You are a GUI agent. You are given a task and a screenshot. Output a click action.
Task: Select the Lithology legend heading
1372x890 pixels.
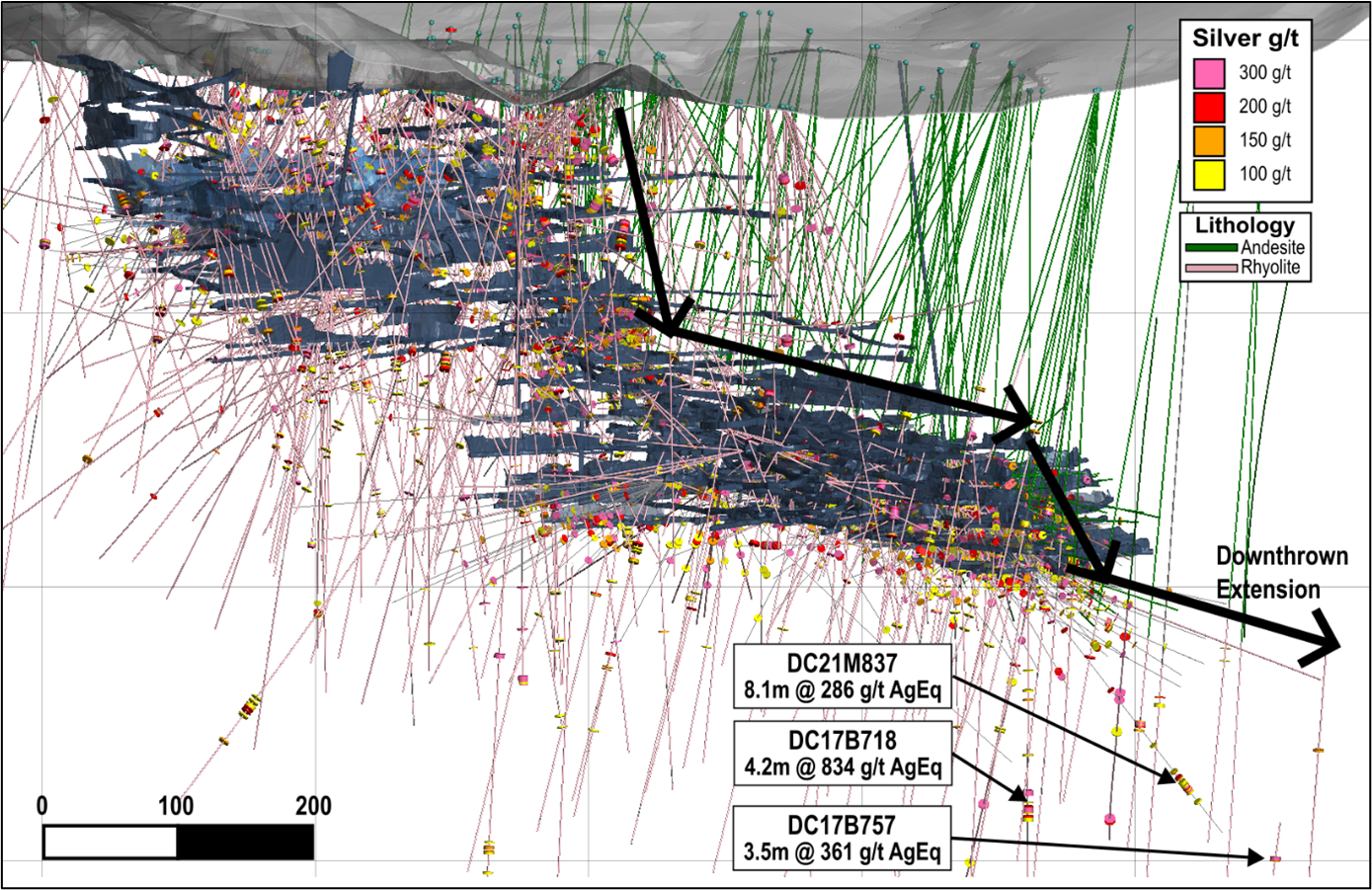1245,225
